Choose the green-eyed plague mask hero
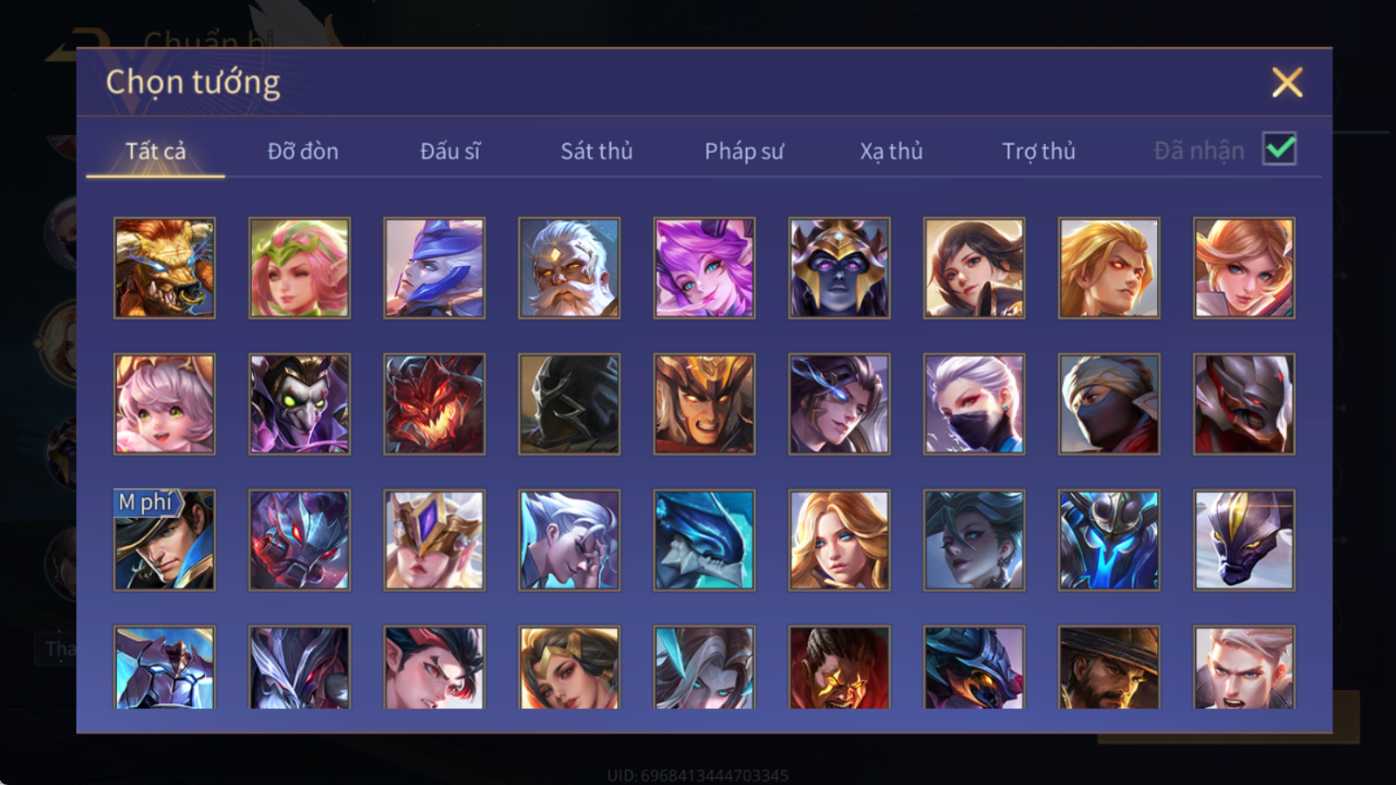This screenshot has width=1396, height=785. 299,404
